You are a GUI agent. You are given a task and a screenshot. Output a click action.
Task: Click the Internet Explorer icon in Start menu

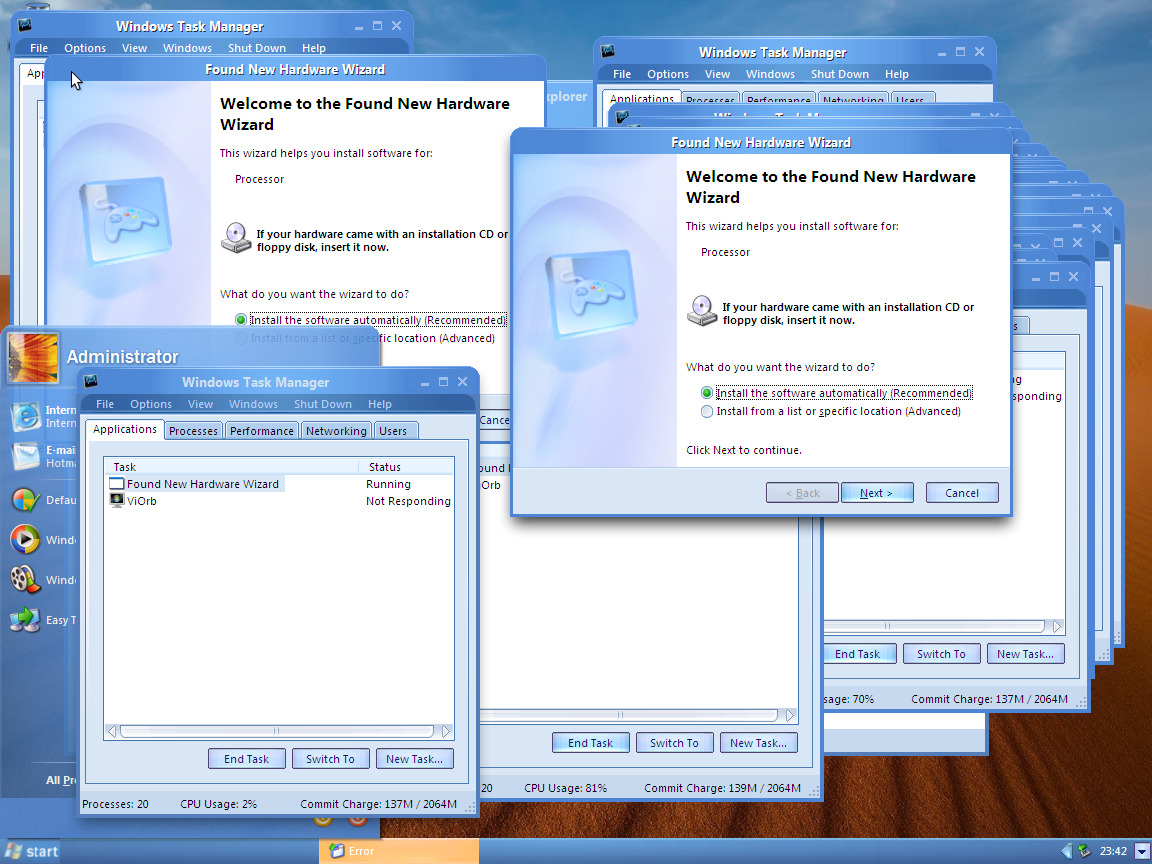pos(25,417)
